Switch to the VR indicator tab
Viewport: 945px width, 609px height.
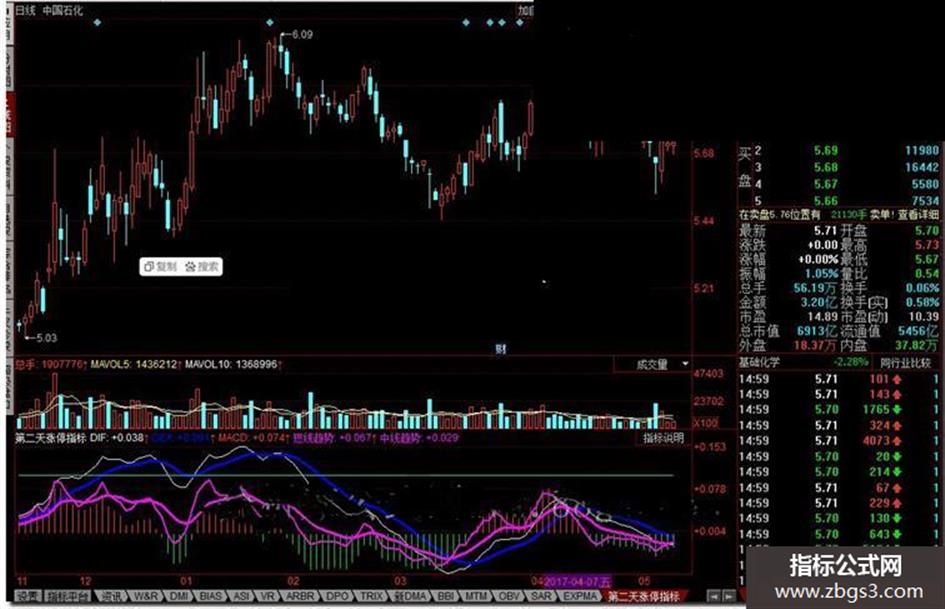point(268,596)
